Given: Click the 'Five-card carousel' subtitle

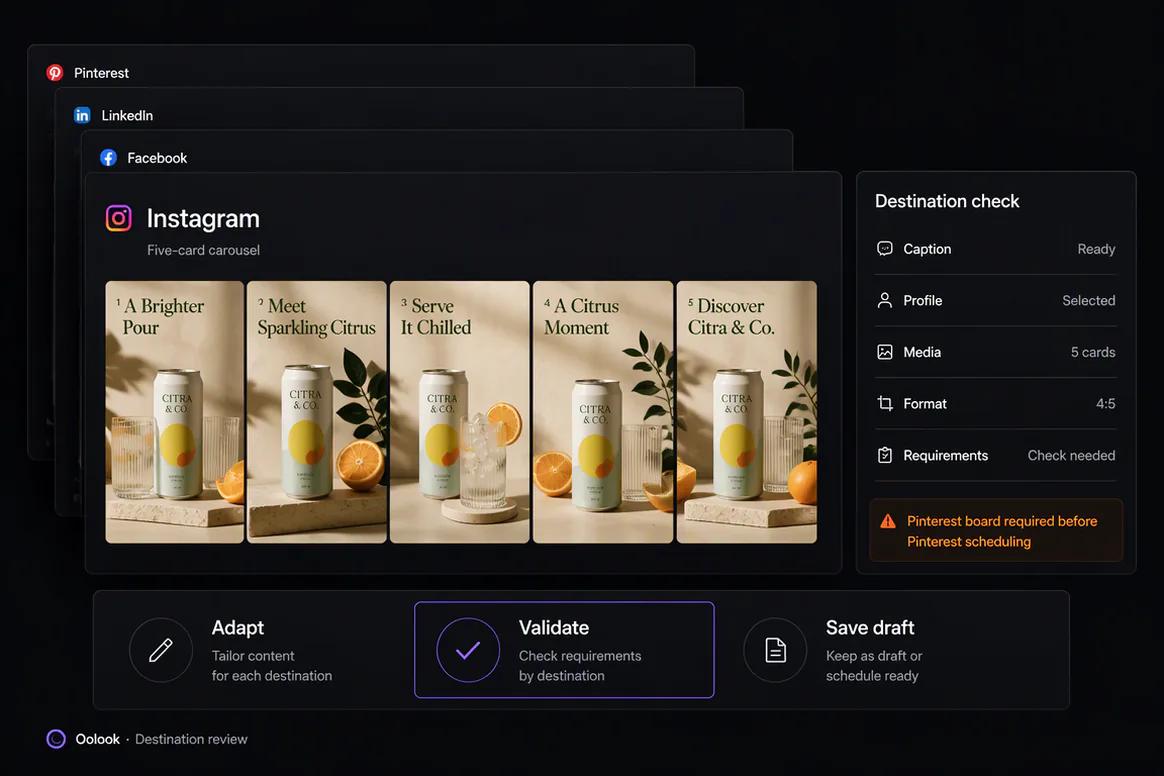Looking at the screenshot, I should pyautogui.click(x=203, y=250).
